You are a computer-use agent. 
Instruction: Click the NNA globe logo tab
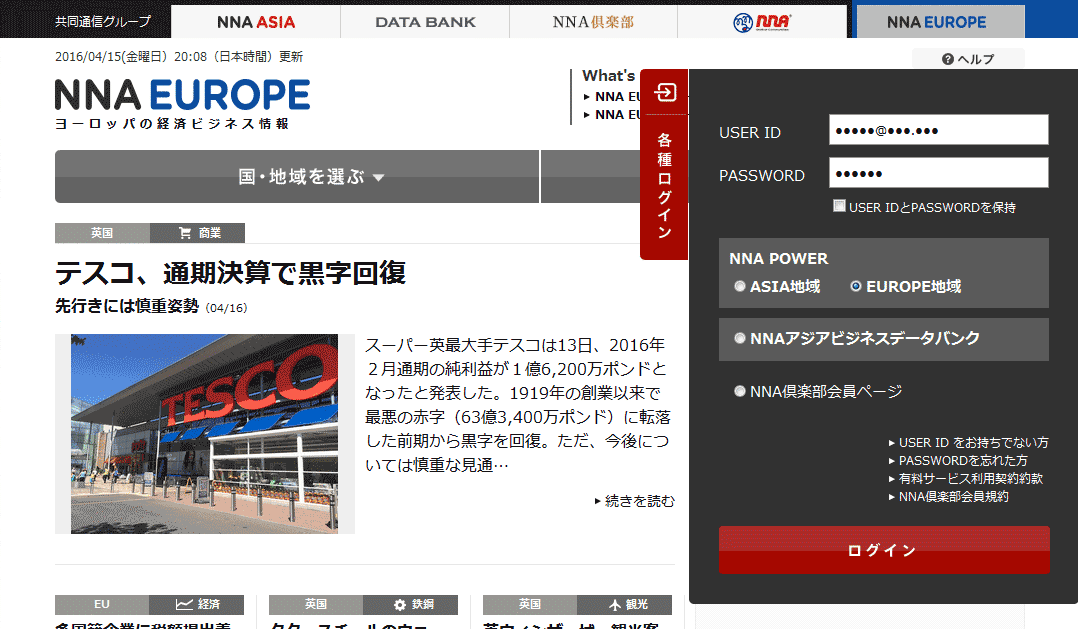[x=762, y=22]
